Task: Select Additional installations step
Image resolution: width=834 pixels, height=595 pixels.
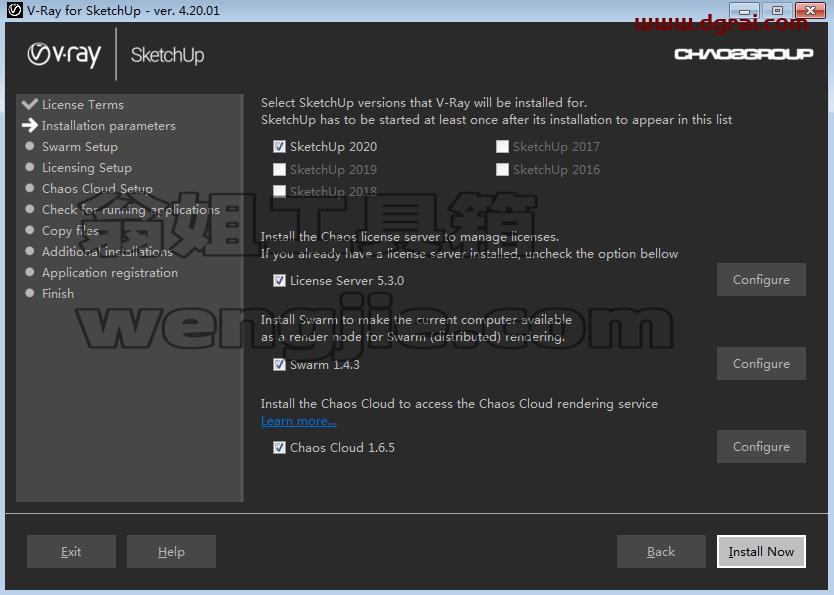Action: (x=107, y=252)
